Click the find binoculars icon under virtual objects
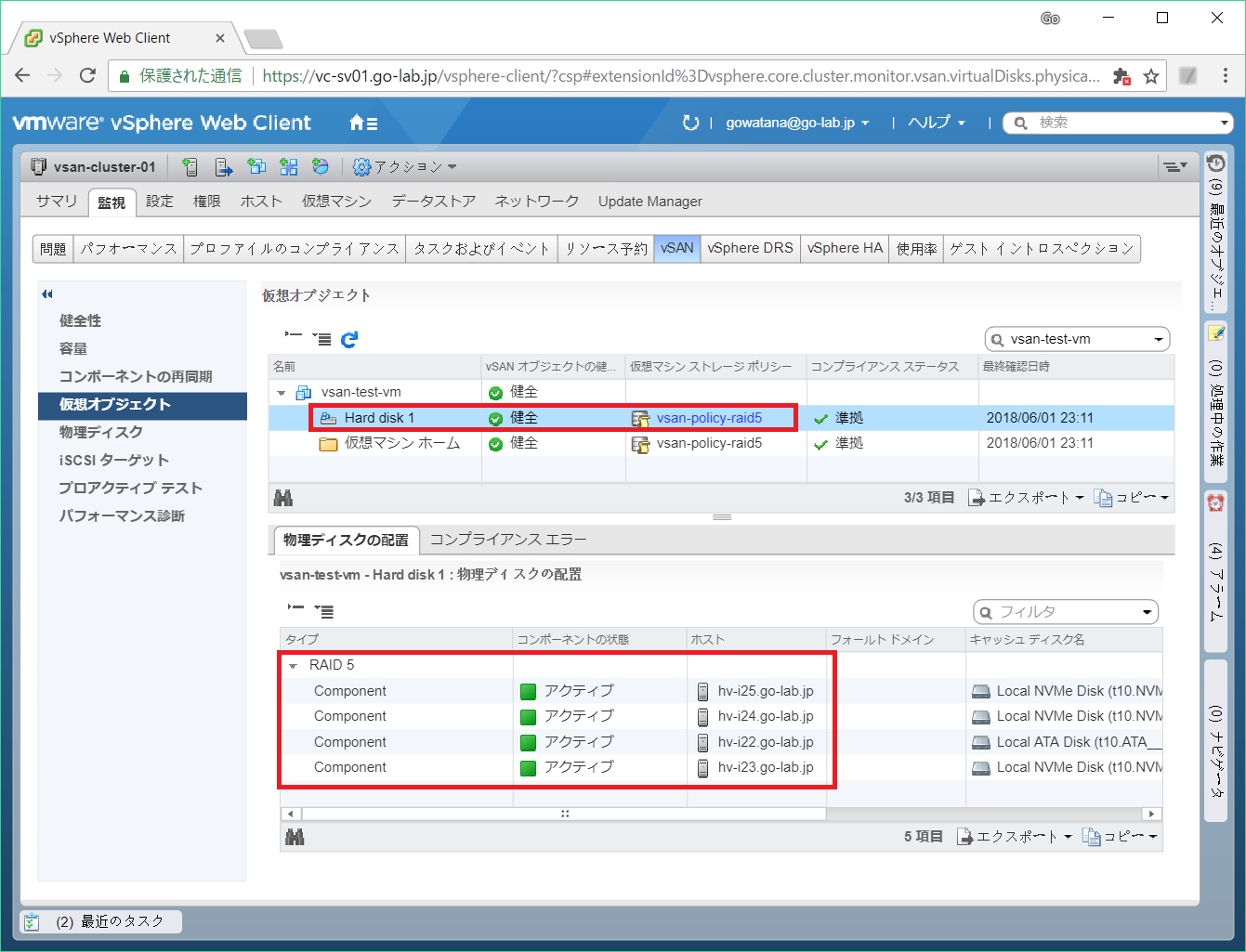Viewport: 1246px width, 952px height. tap(283, 498)
